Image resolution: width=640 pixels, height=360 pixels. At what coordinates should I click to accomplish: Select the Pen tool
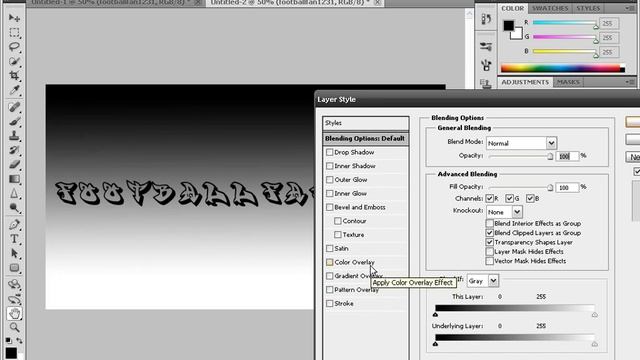click(14, 224)
